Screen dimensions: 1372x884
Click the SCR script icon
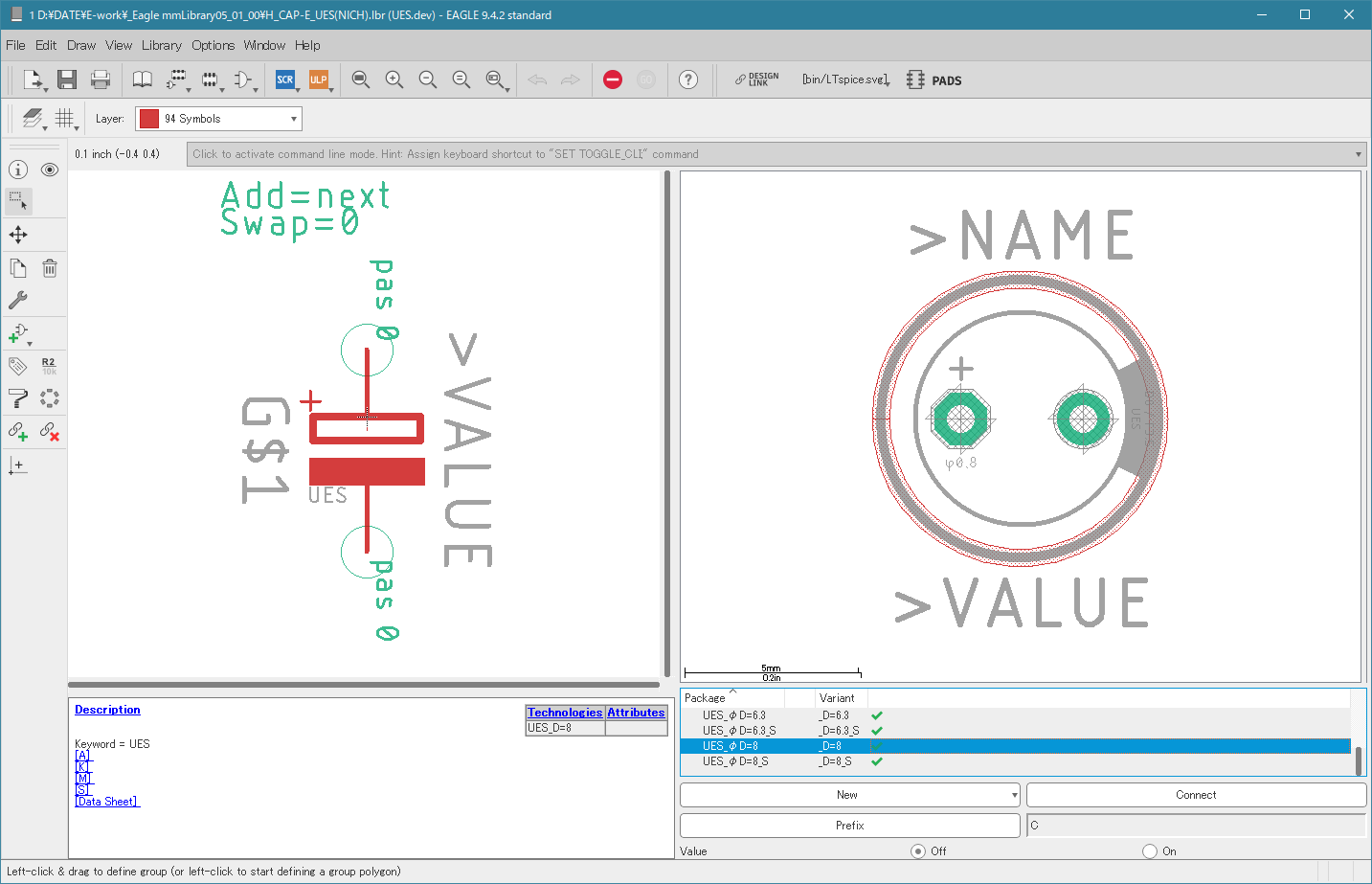pyautogui.click(x=285, y=79)
